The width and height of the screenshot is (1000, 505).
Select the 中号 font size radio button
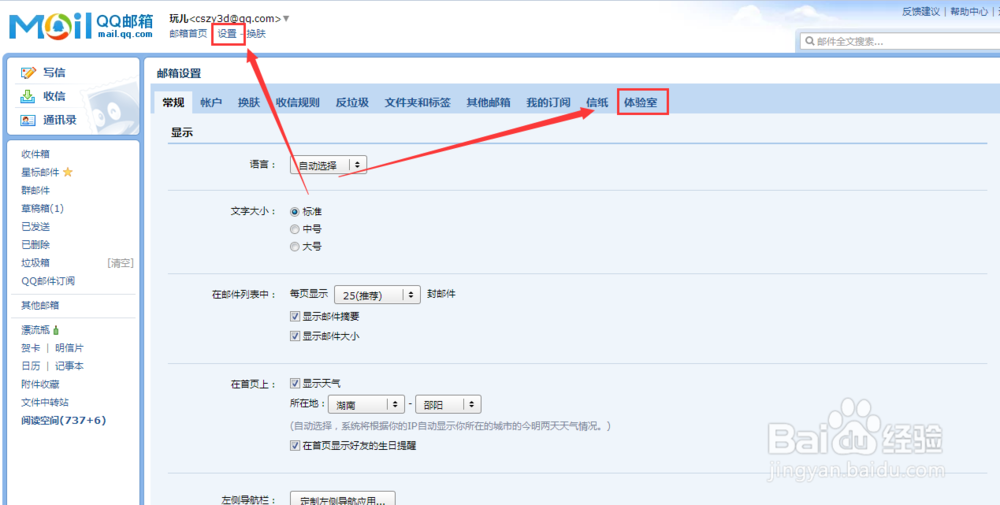click(x=295, y=229)
